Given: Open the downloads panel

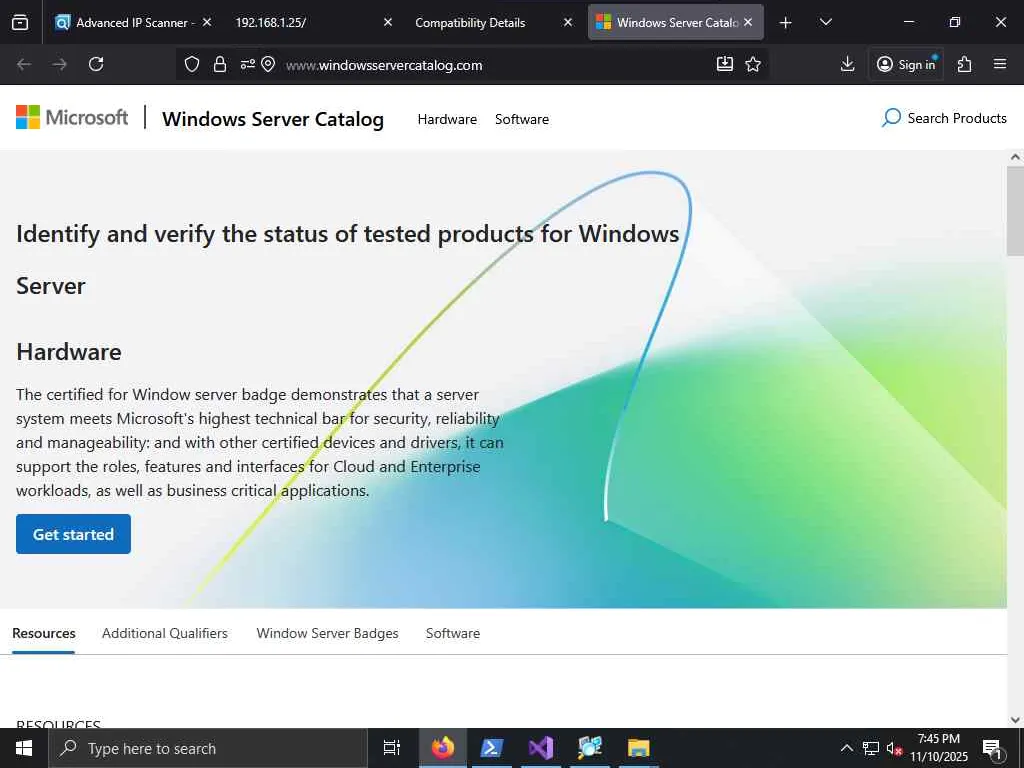Looking at the screenshot, I should coord(847,64).
